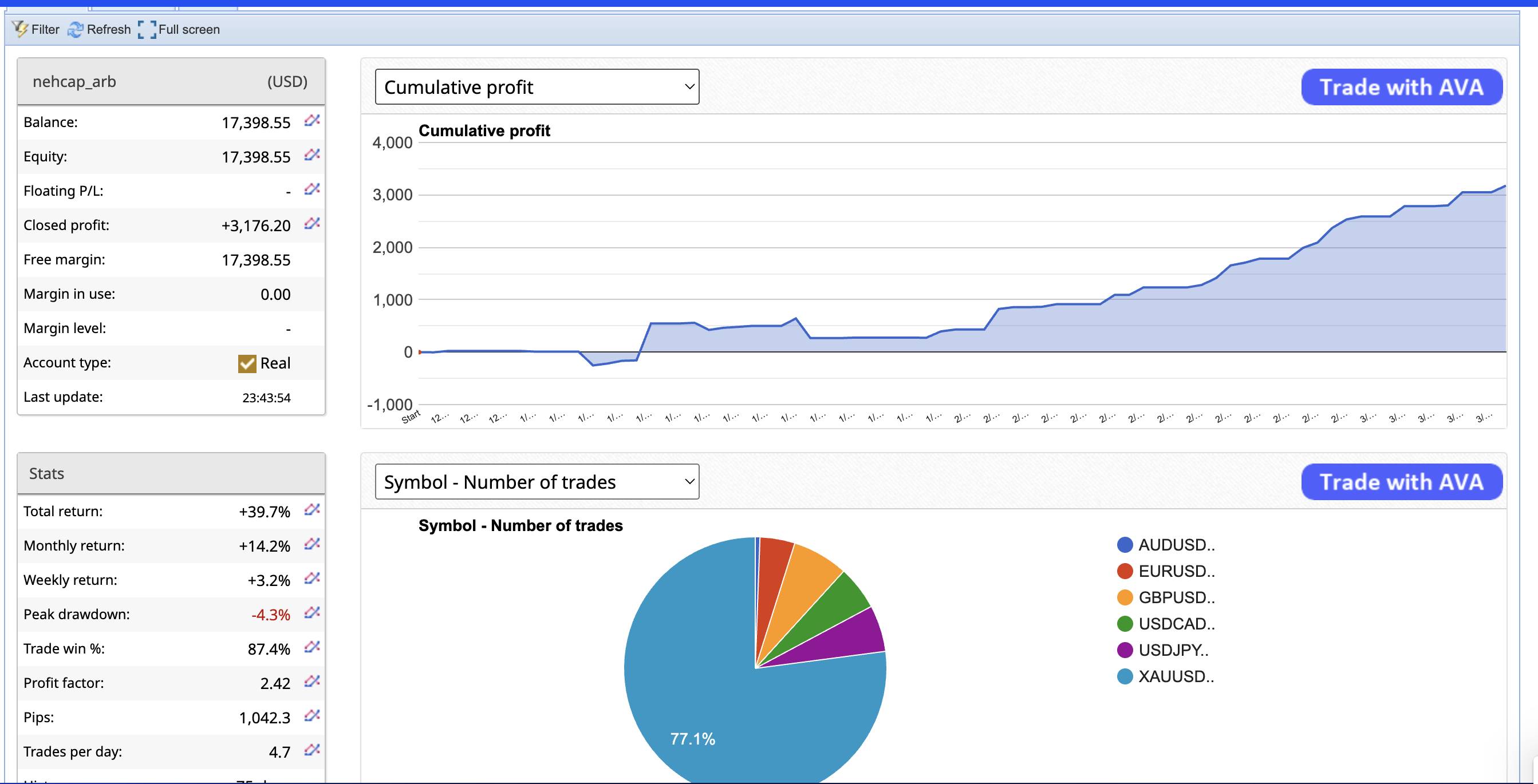Open the Symbol - Number of trades dropdown
1538x784 pixels.
pyautogui.click(x=536, y=481)
